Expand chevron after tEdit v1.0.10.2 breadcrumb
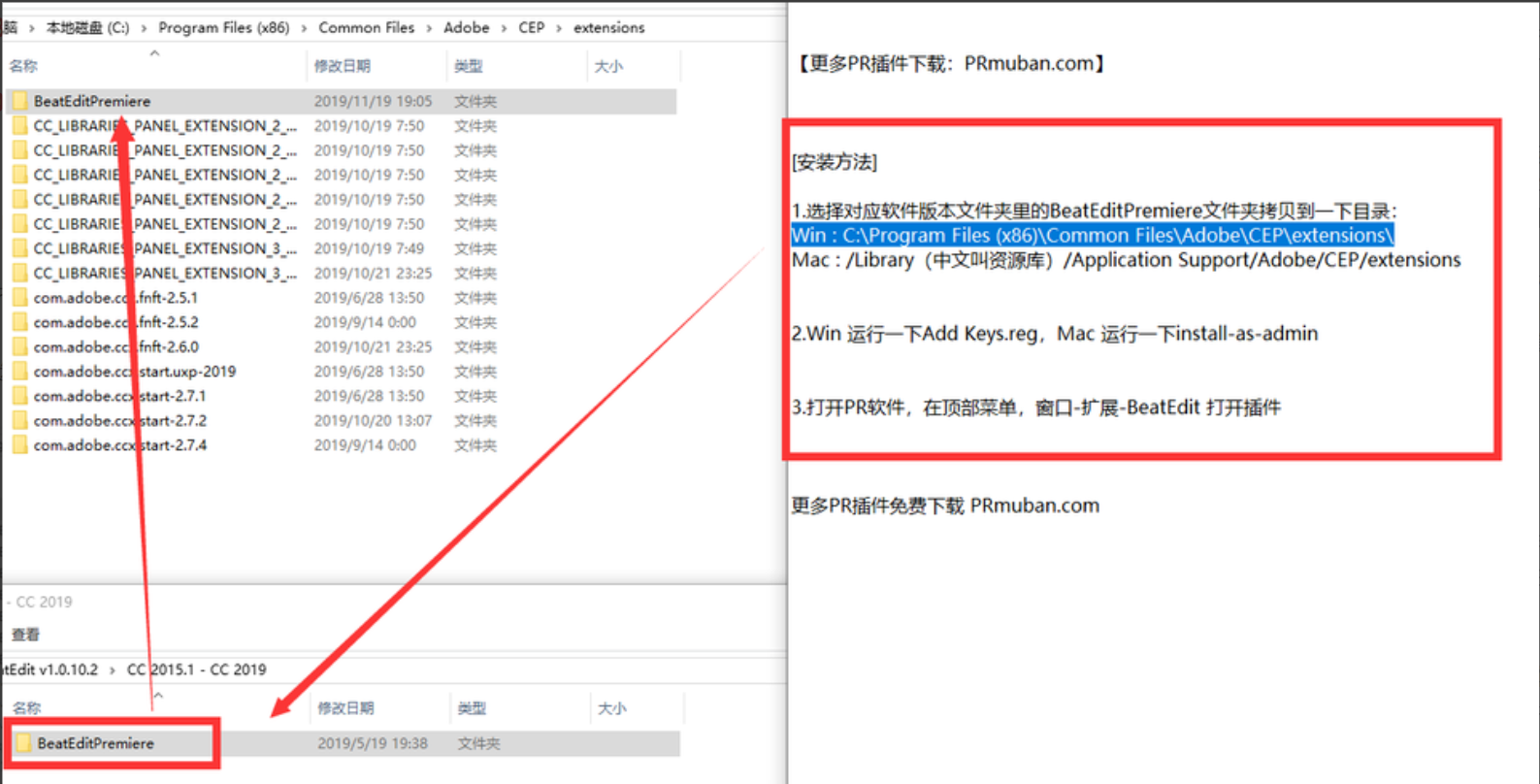1540x784 pixels. pyautogui.click(x=113, y=670)
